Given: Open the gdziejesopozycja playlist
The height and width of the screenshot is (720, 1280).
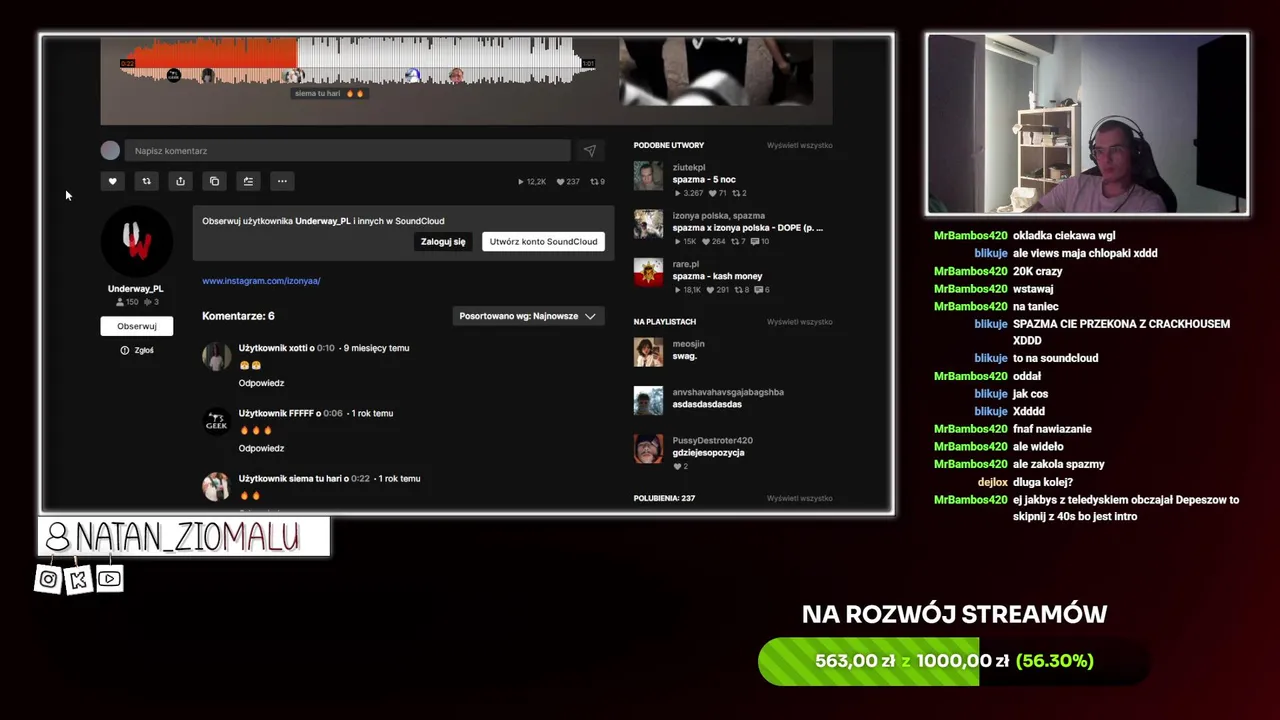Looking at the screenshot, I should click(708, 453).
